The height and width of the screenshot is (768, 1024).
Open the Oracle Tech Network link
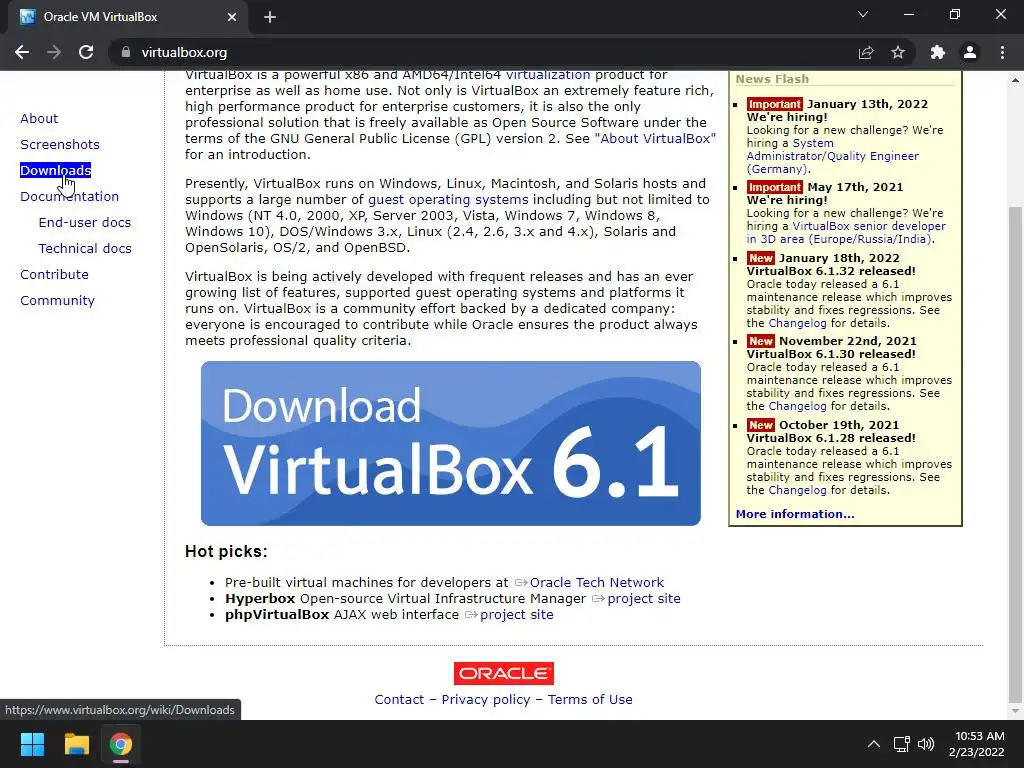pyautogui.click(x=596, y=583)
